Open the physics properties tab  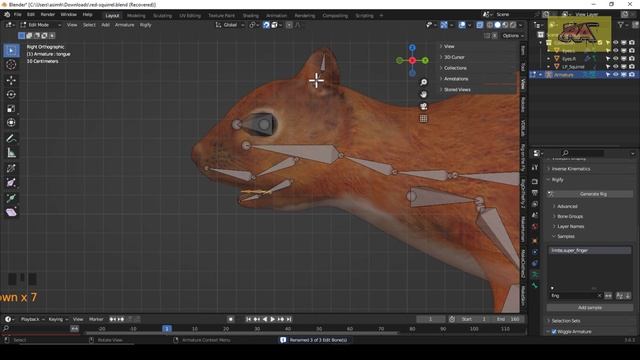[535, 252]
